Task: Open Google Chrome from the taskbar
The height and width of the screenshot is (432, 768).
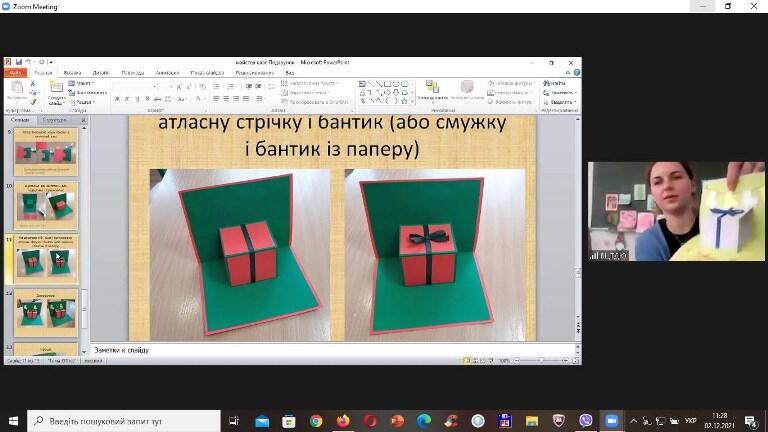Action: (x=316, y=421)
